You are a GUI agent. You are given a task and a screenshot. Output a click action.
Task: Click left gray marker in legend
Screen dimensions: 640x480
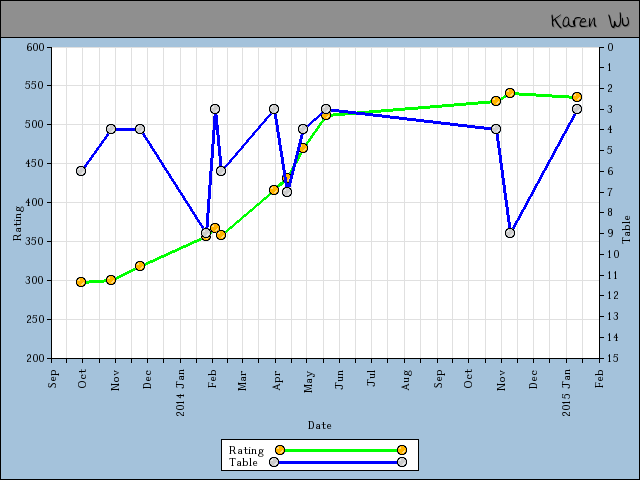pyautogui.click(x=274, y=462)
